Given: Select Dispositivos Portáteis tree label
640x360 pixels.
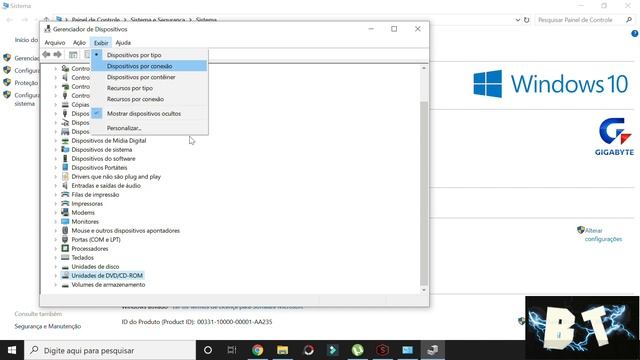Looking at the screenshot, I should click(x=99, y=167).
